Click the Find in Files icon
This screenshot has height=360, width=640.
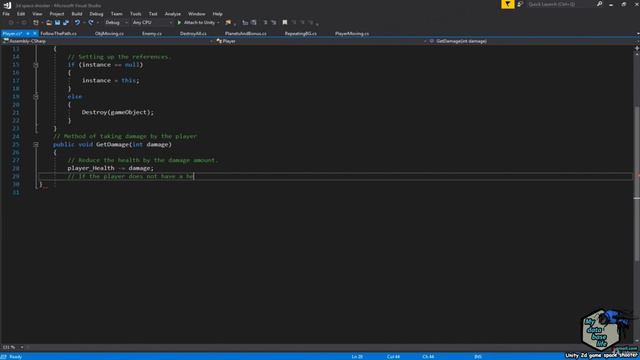pyautogui.click(x=228, y=22)
